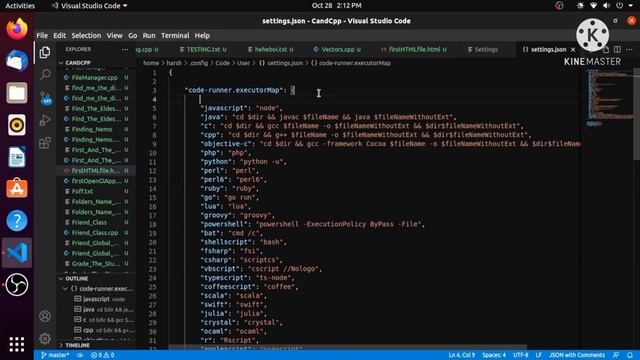Click the 'home' breadcrumb segment
640x360 pixels.
(x=151, y=63)
